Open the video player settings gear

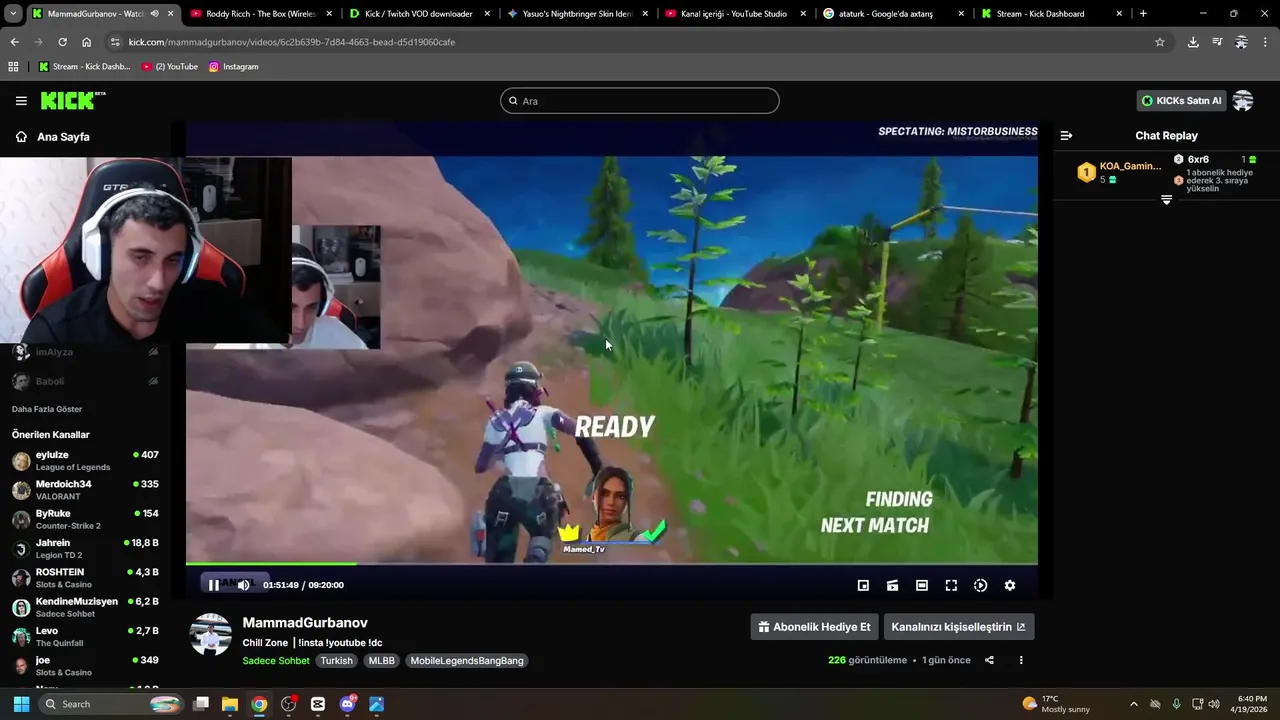(x=1010, y=585)
